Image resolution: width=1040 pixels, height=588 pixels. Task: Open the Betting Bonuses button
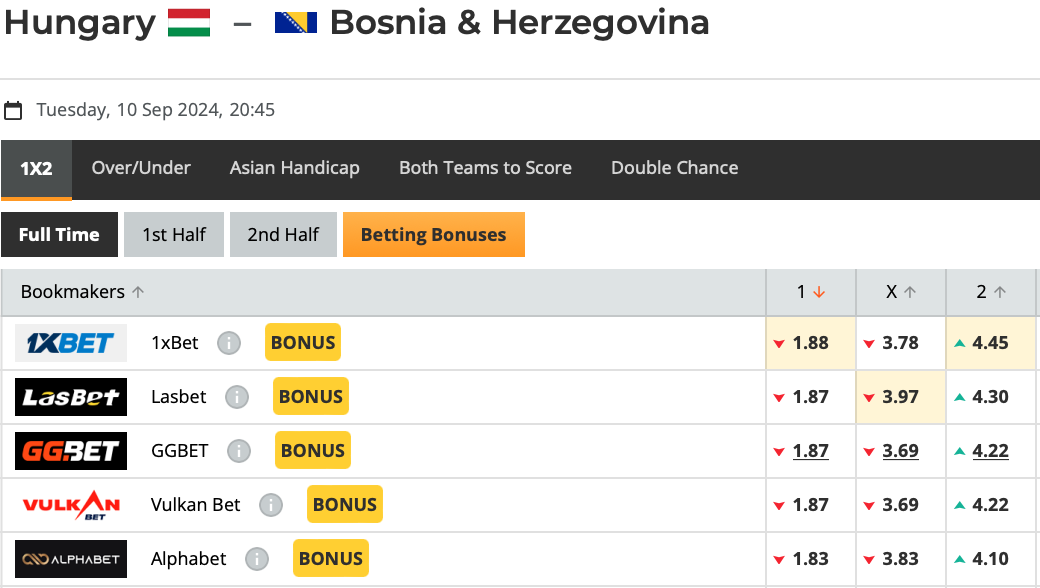[x=434, y=235]
